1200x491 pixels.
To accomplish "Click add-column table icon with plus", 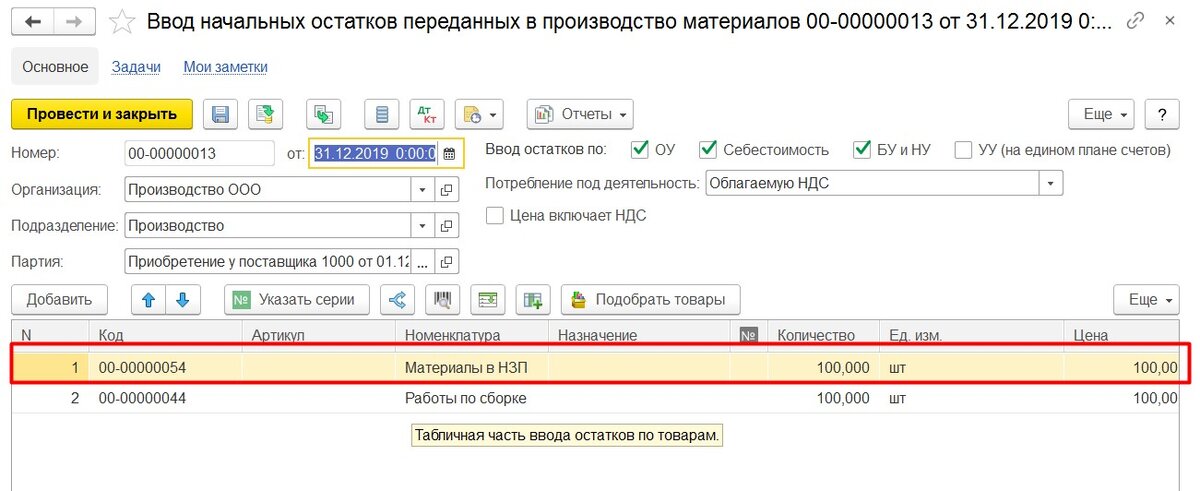I will [x=532, y=299].
